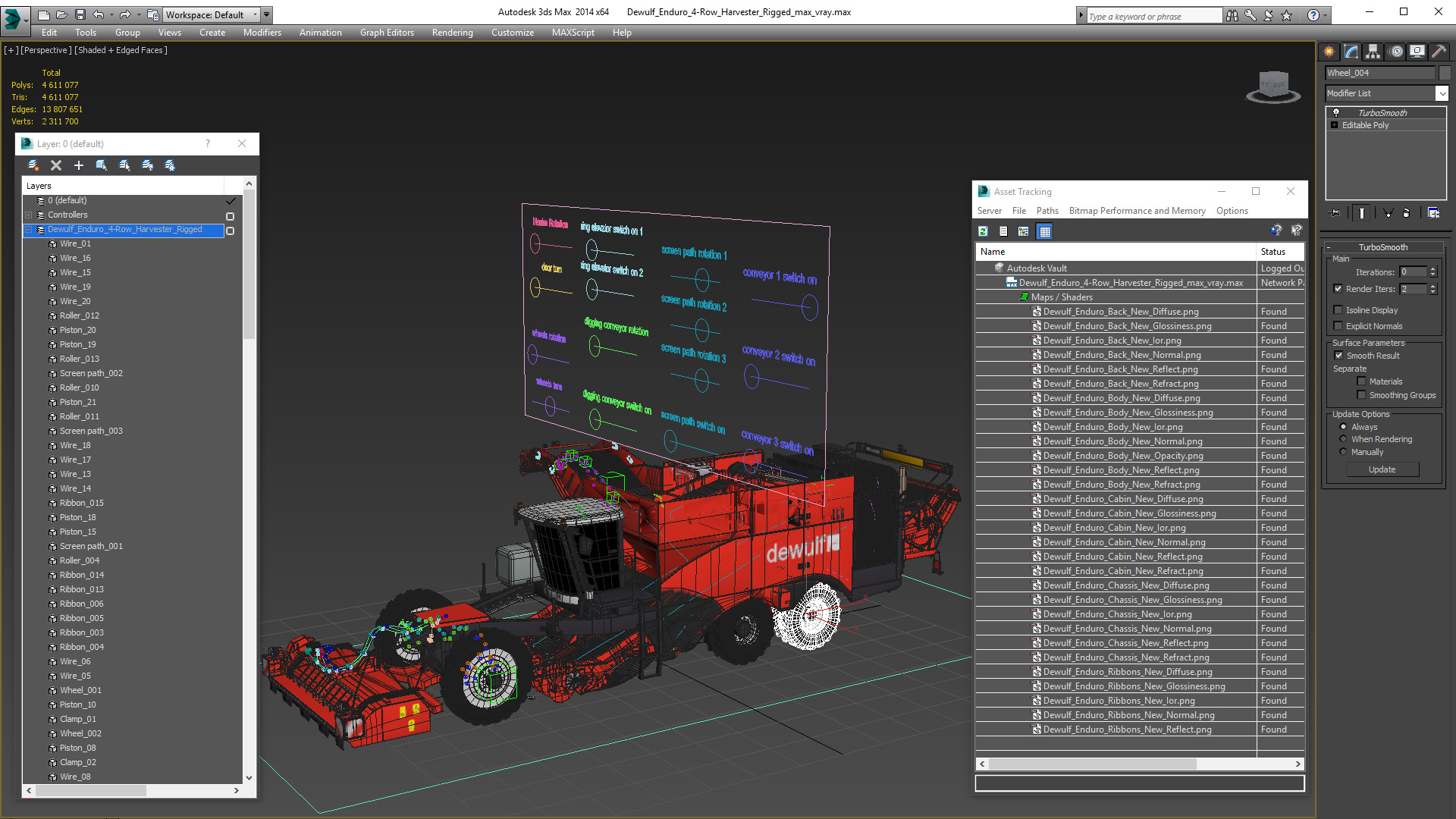Open Bitmap Performance and Memory menu

pyautogui.click(x=1137, y=211)
